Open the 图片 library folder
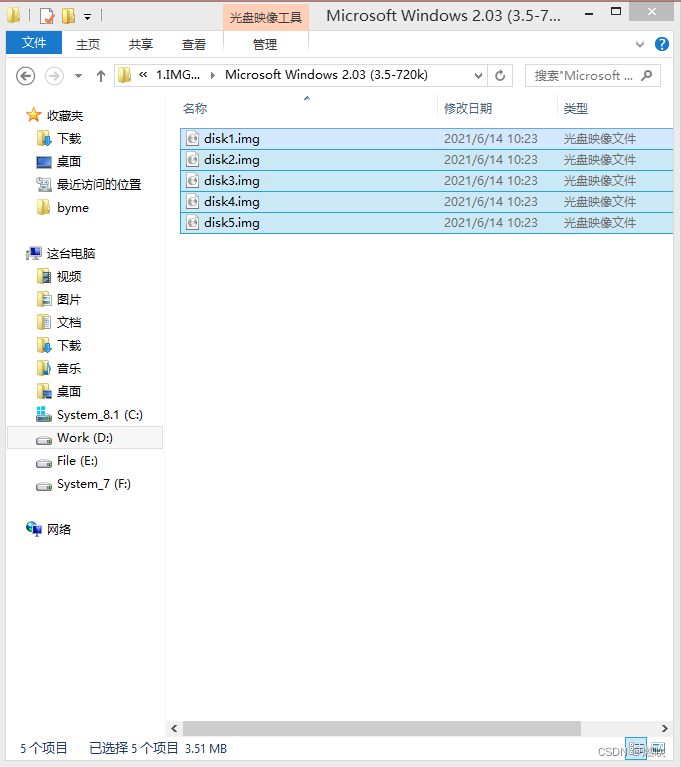The height and width of the screenshot is (767, 681). 69,300
